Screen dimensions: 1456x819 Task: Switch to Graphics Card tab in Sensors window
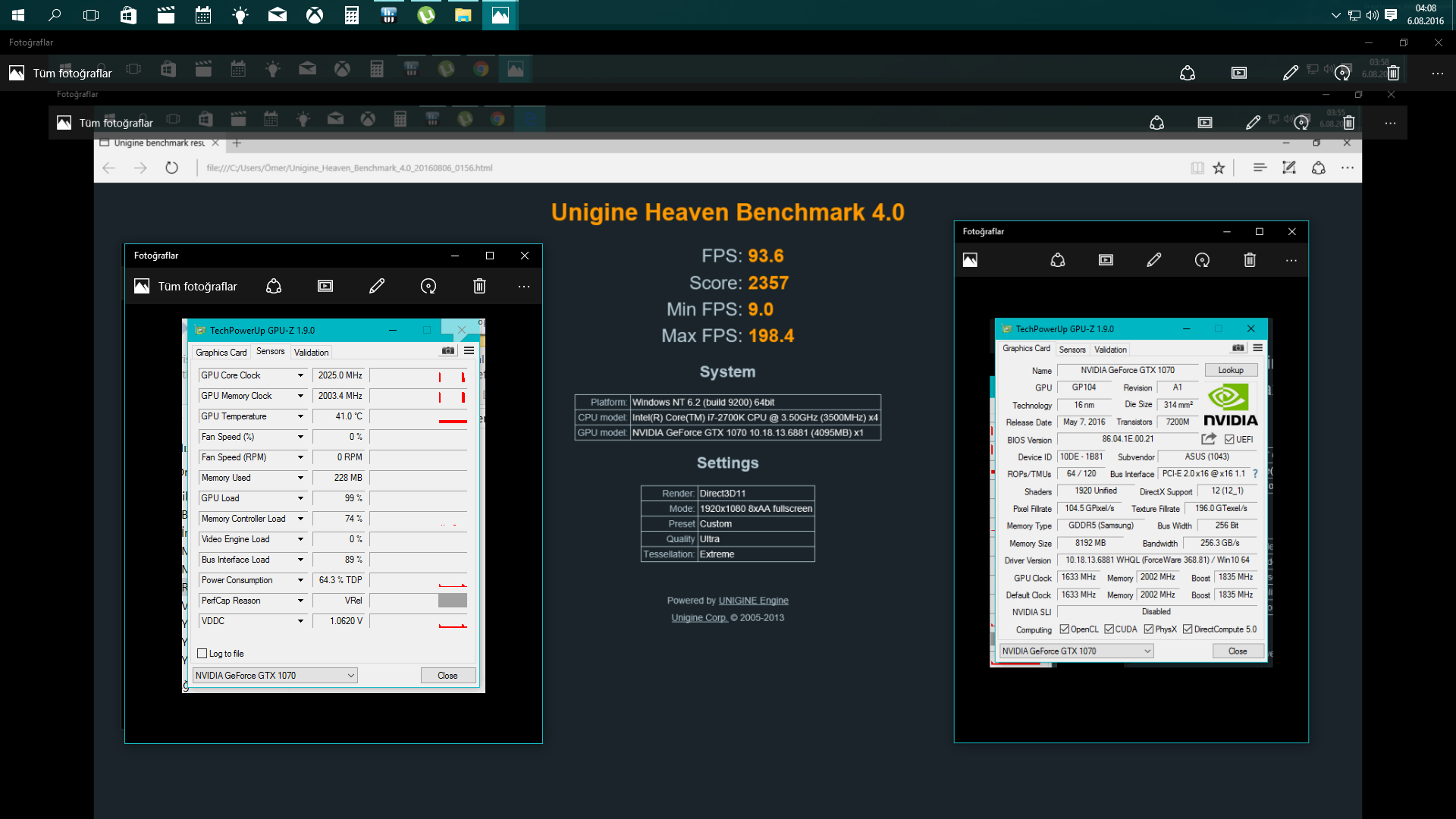tap(221, 353)
